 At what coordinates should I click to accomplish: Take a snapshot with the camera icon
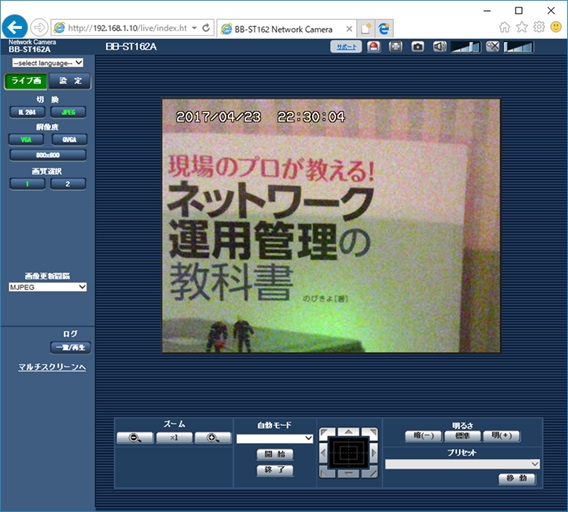pos(417,47)
